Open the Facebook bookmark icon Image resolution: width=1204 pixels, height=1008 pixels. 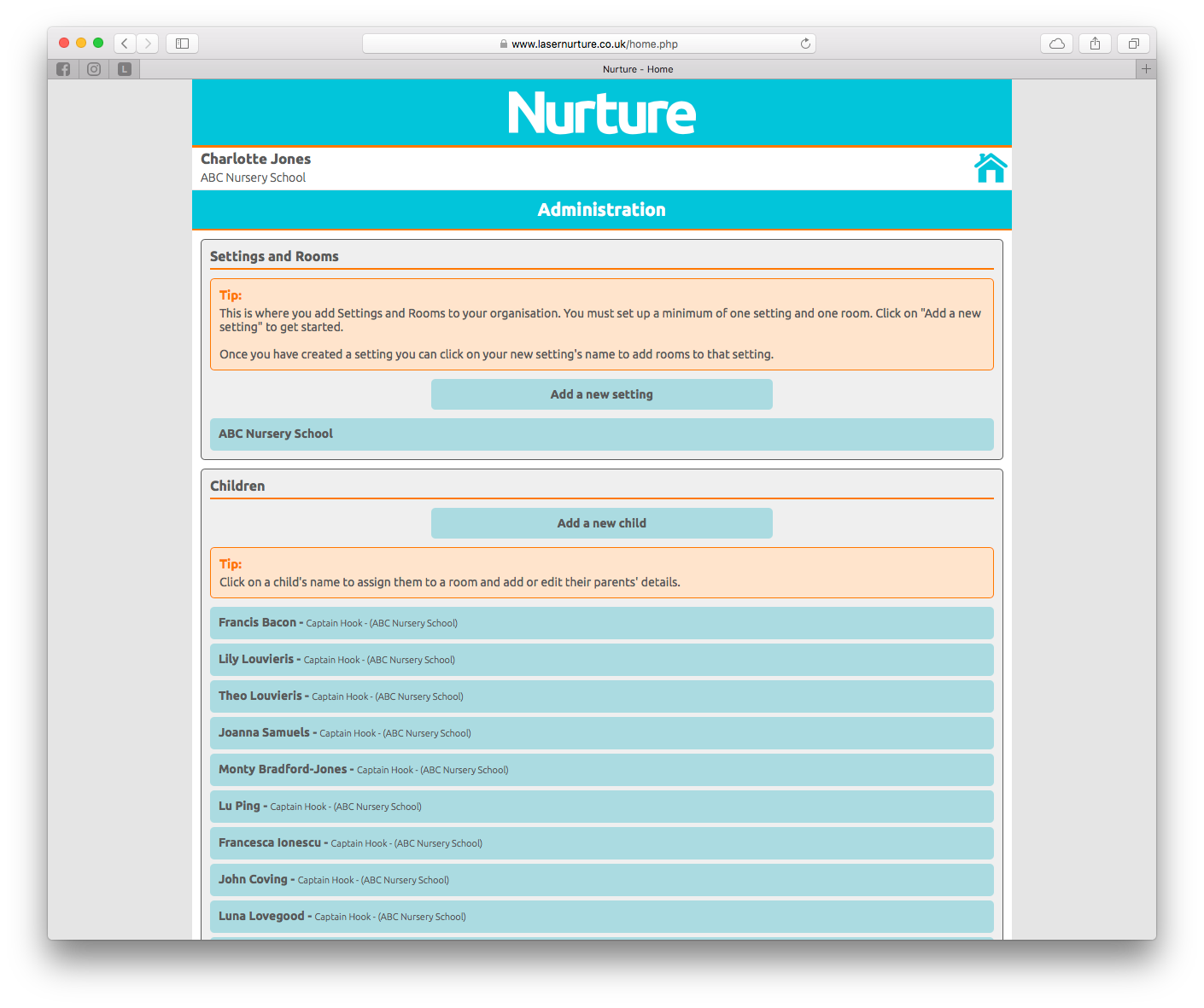[63, 69]
